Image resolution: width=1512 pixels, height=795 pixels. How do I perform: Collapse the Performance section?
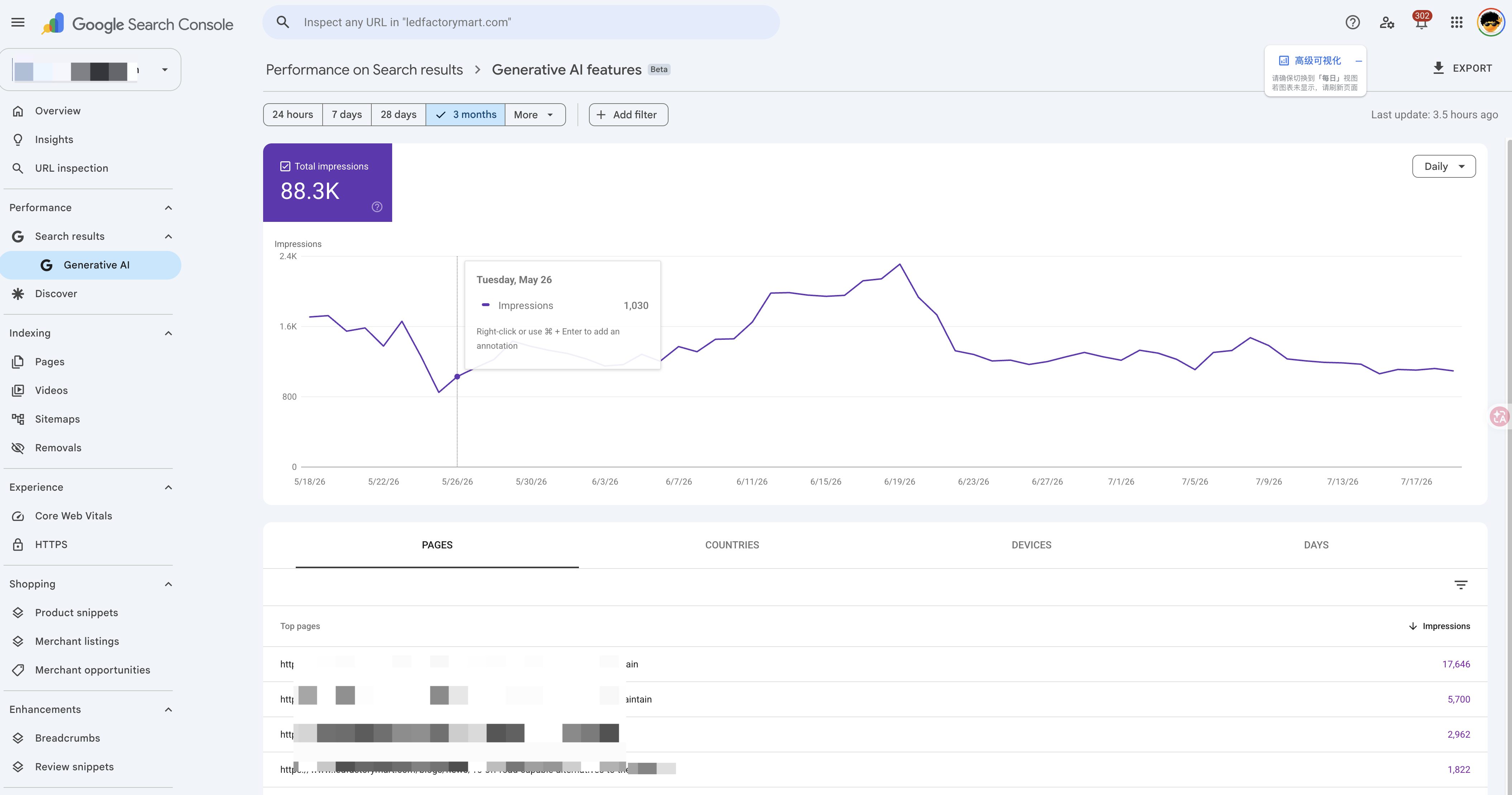(168, 208)
